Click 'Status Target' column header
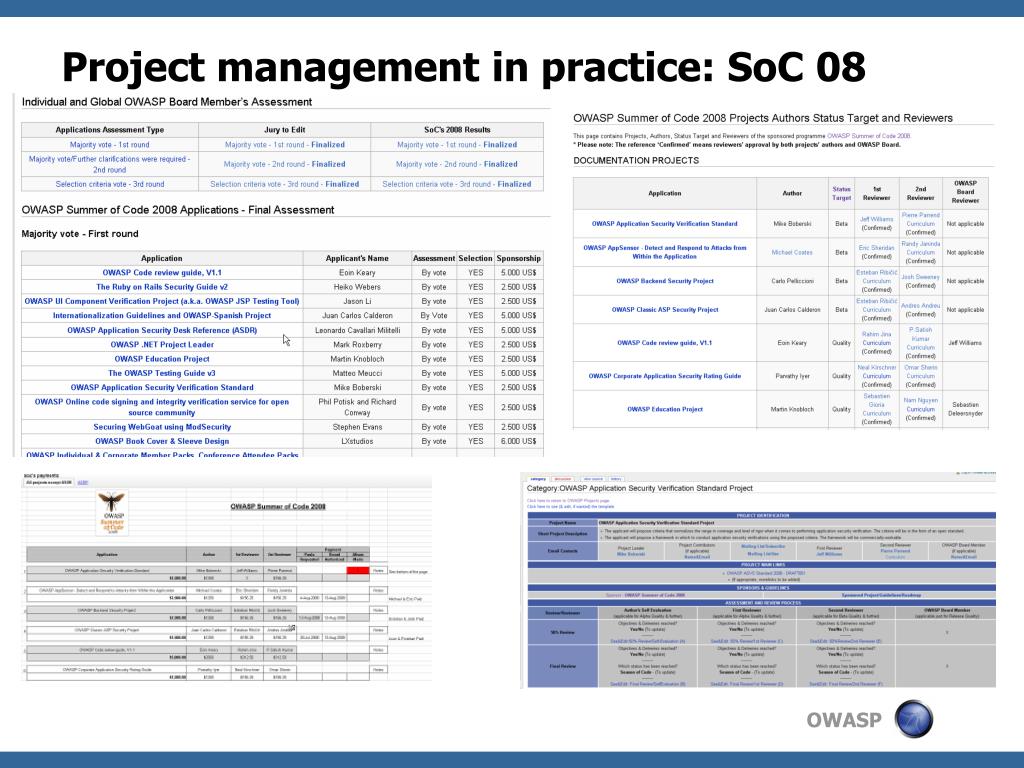 click(x=841, y=193)
